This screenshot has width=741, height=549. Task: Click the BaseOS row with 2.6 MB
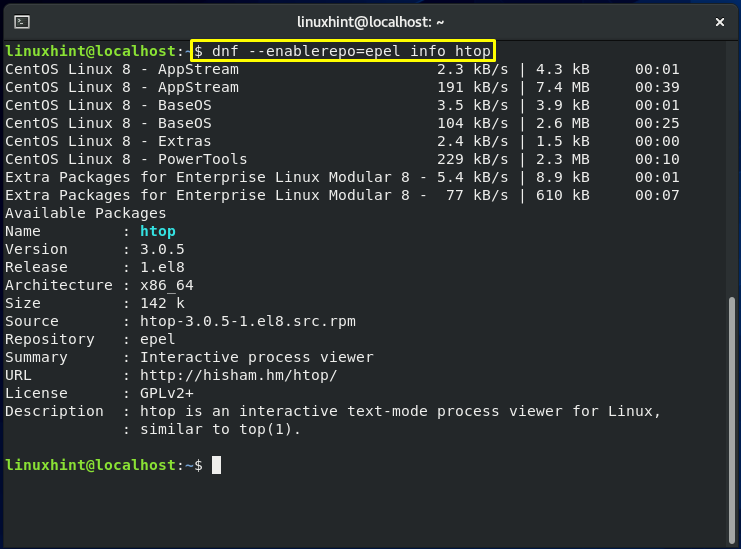click(342, 123)
